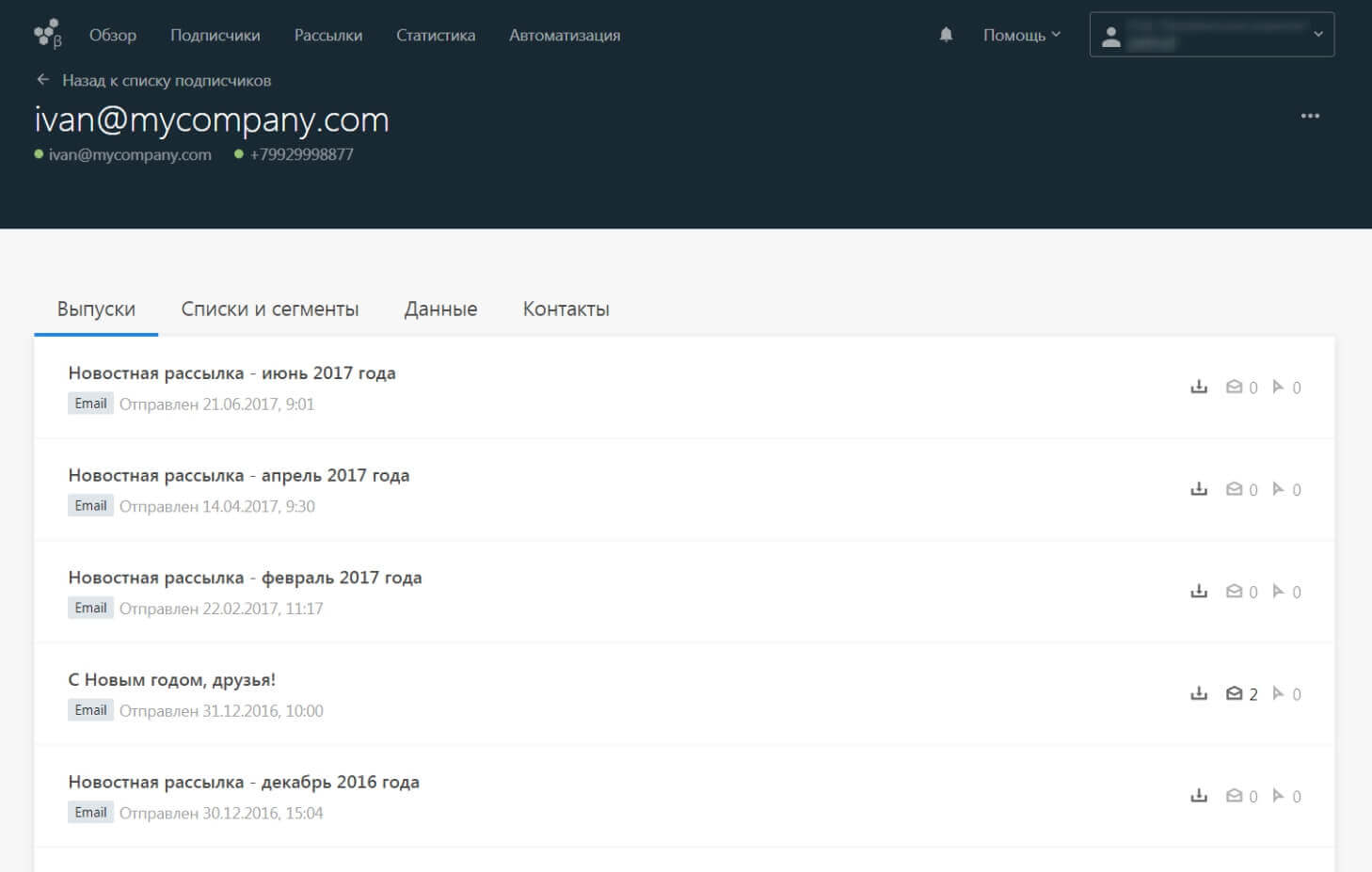Open the Подписчики menu item
The height and width of the screenshot is (872, 1372).
pos(215,35)
